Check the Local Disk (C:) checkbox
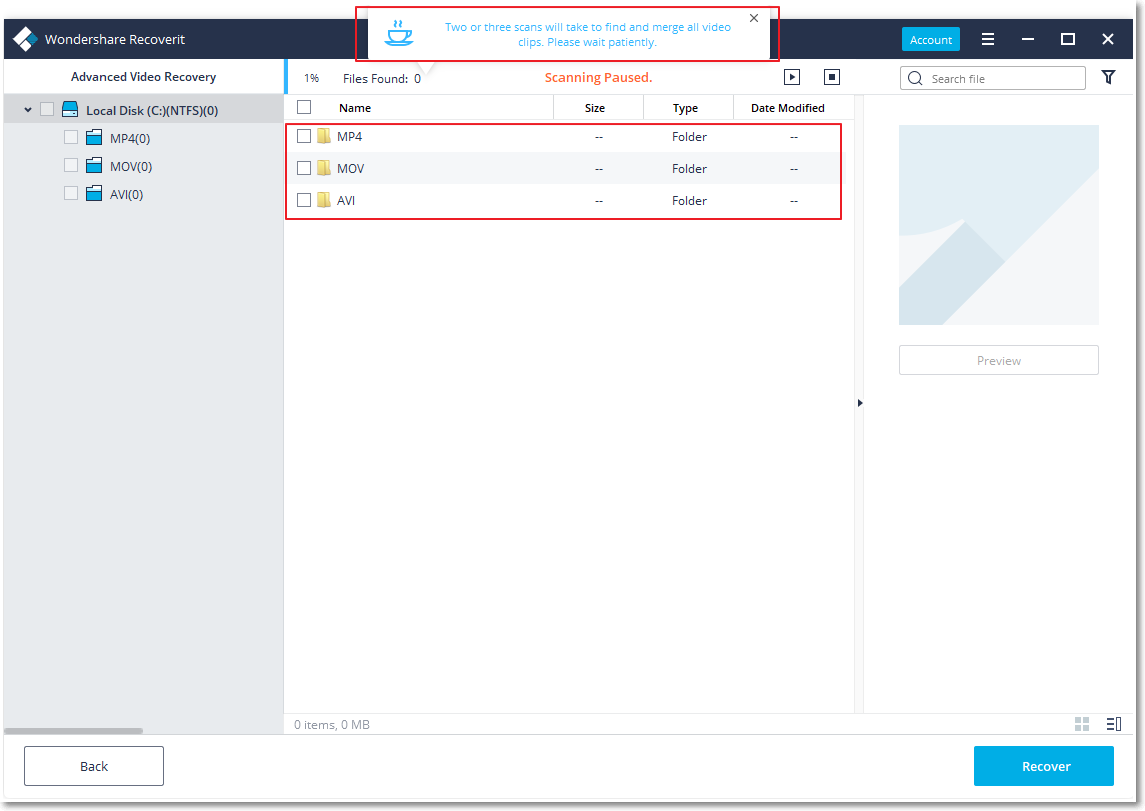The width and height of the screenshot is (1145, 811). [47, 109]
